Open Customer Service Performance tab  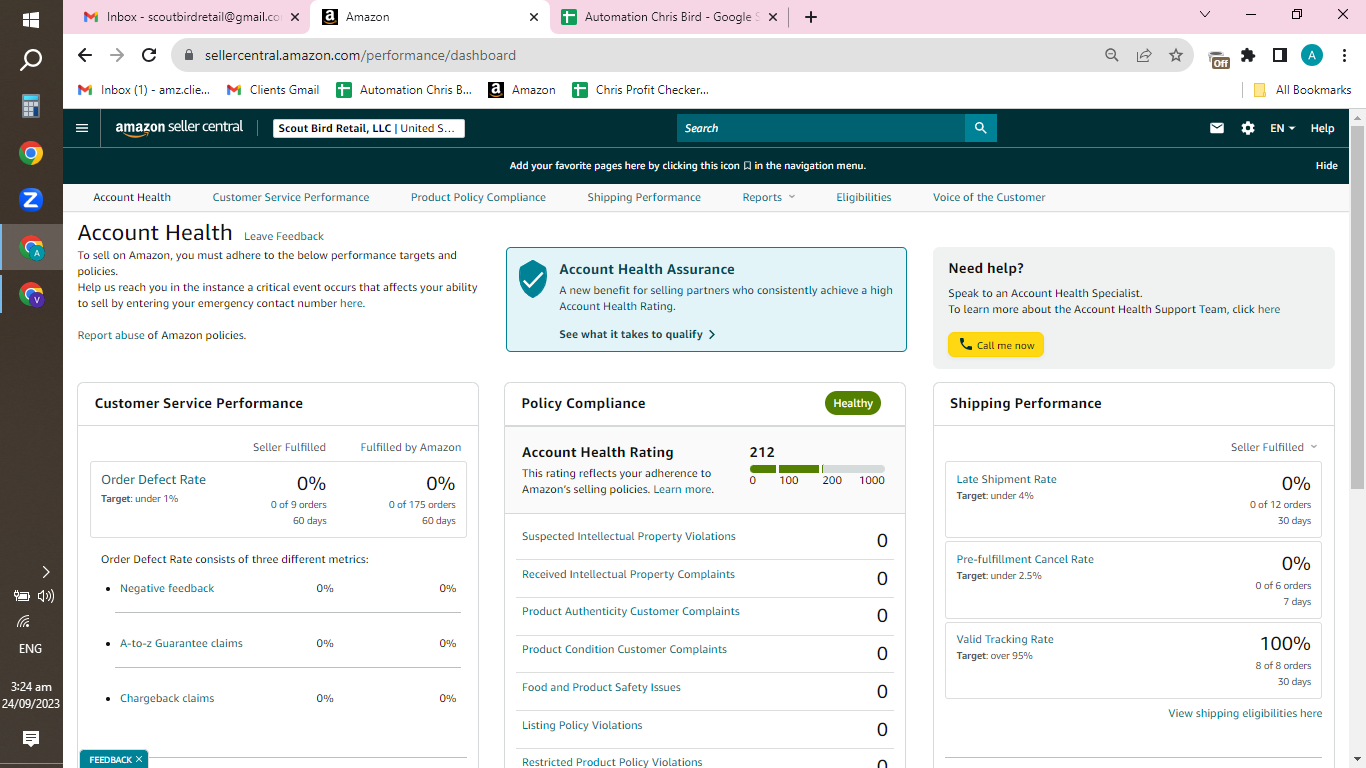coord(291,197)
